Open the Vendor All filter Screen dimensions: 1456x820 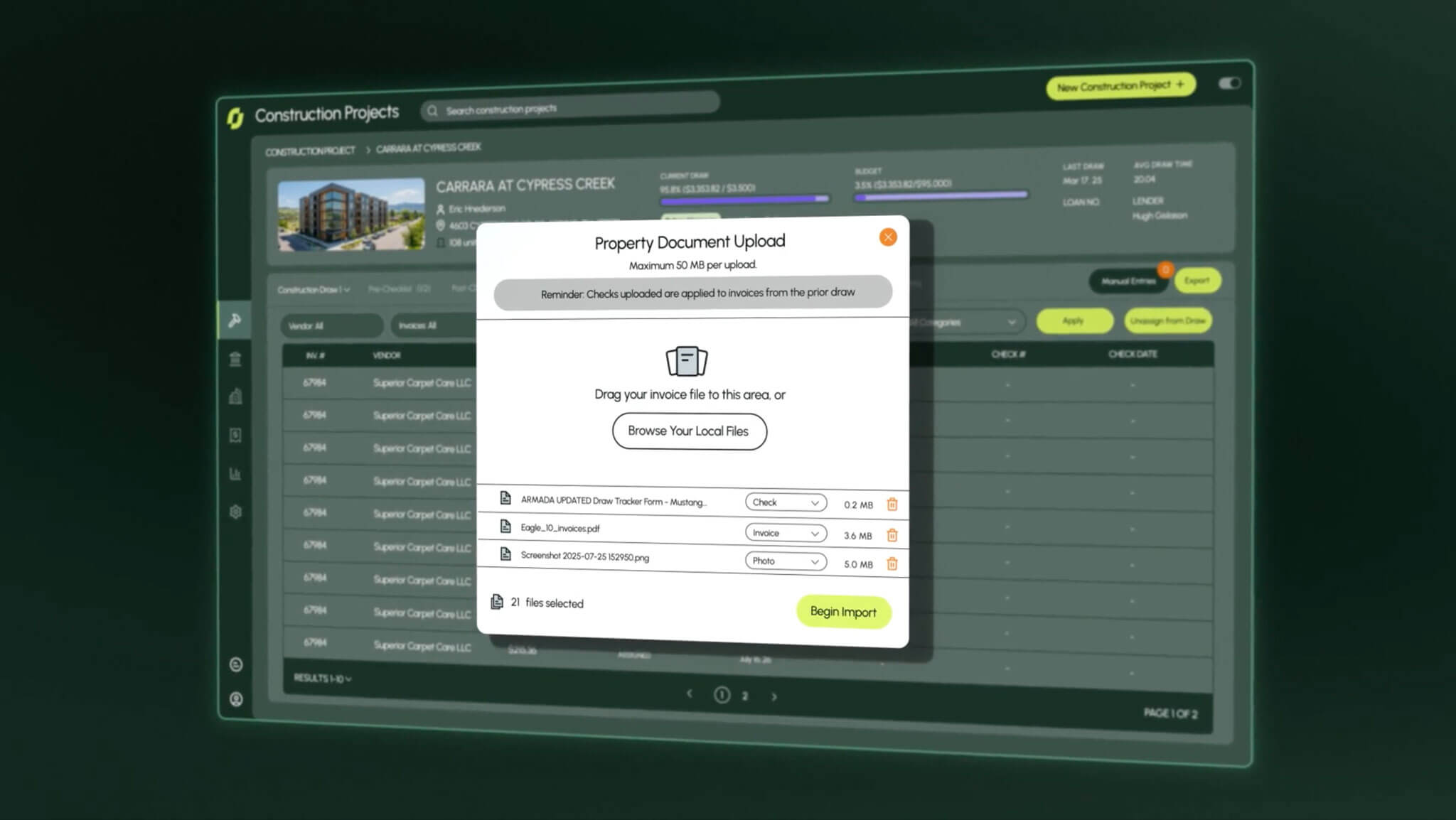(x=331, y=326)
